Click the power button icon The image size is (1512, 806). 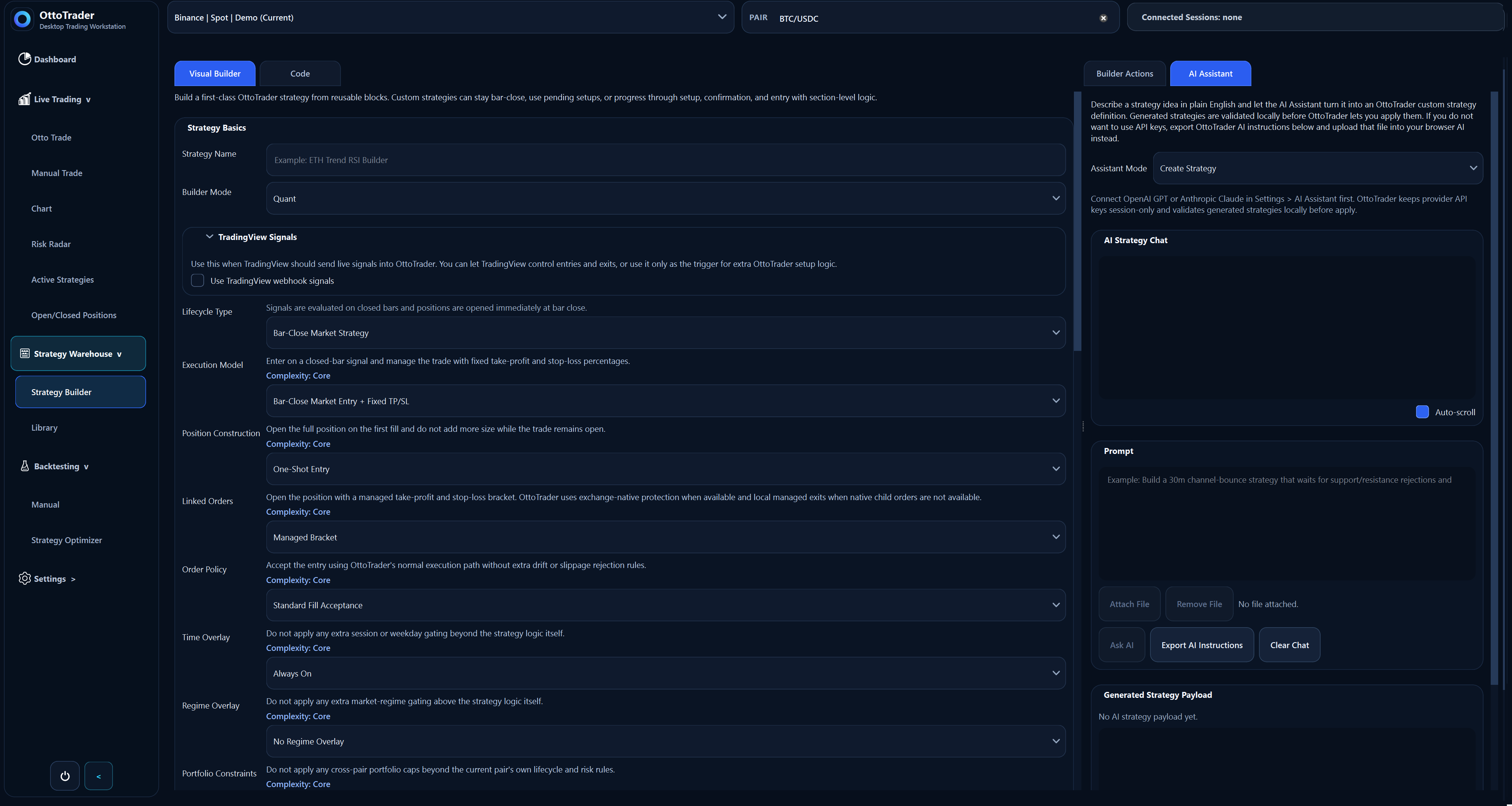[x=65, y=776]
